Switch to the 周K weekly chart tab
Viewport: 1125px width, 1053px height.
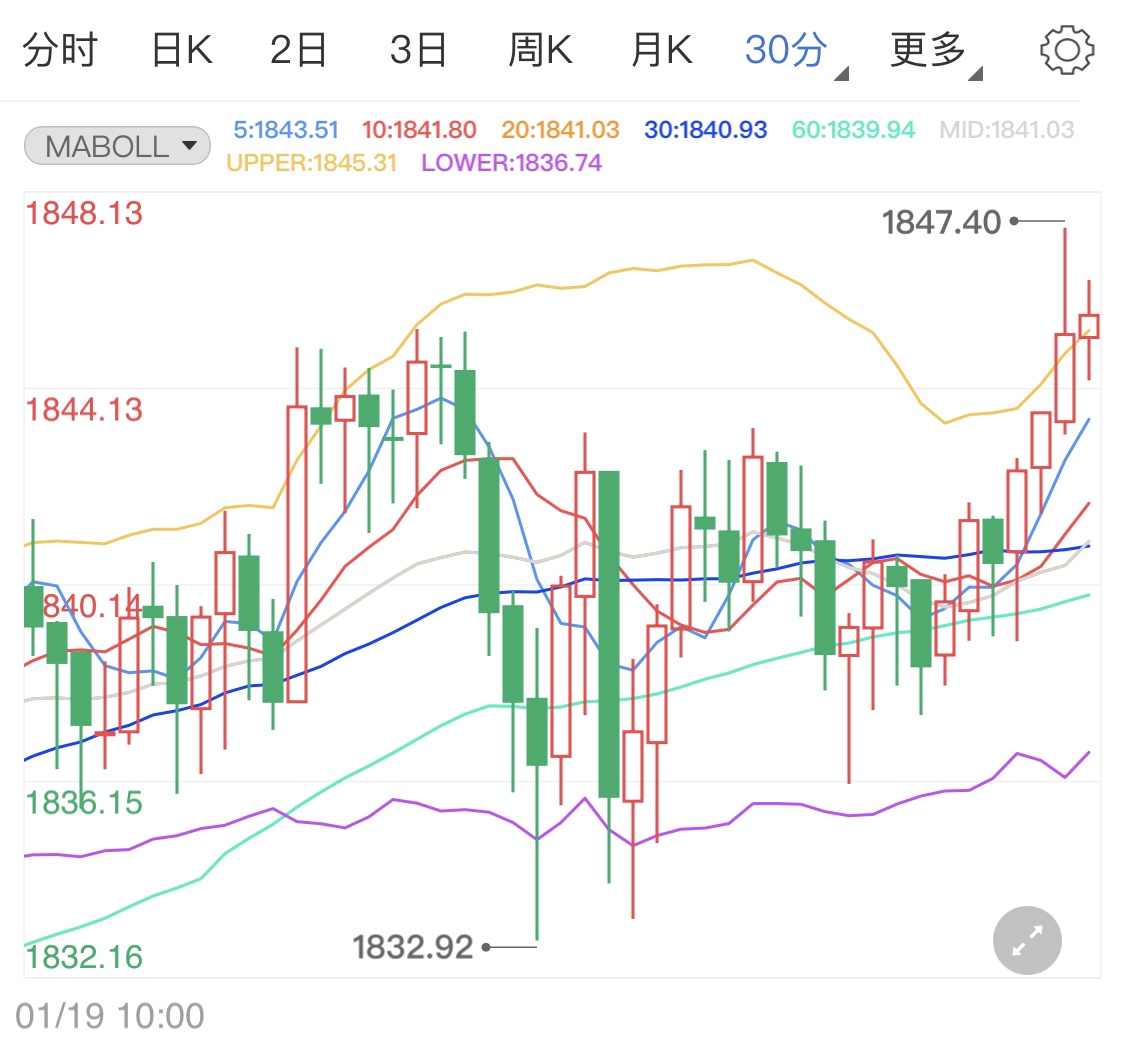point(540,49)
